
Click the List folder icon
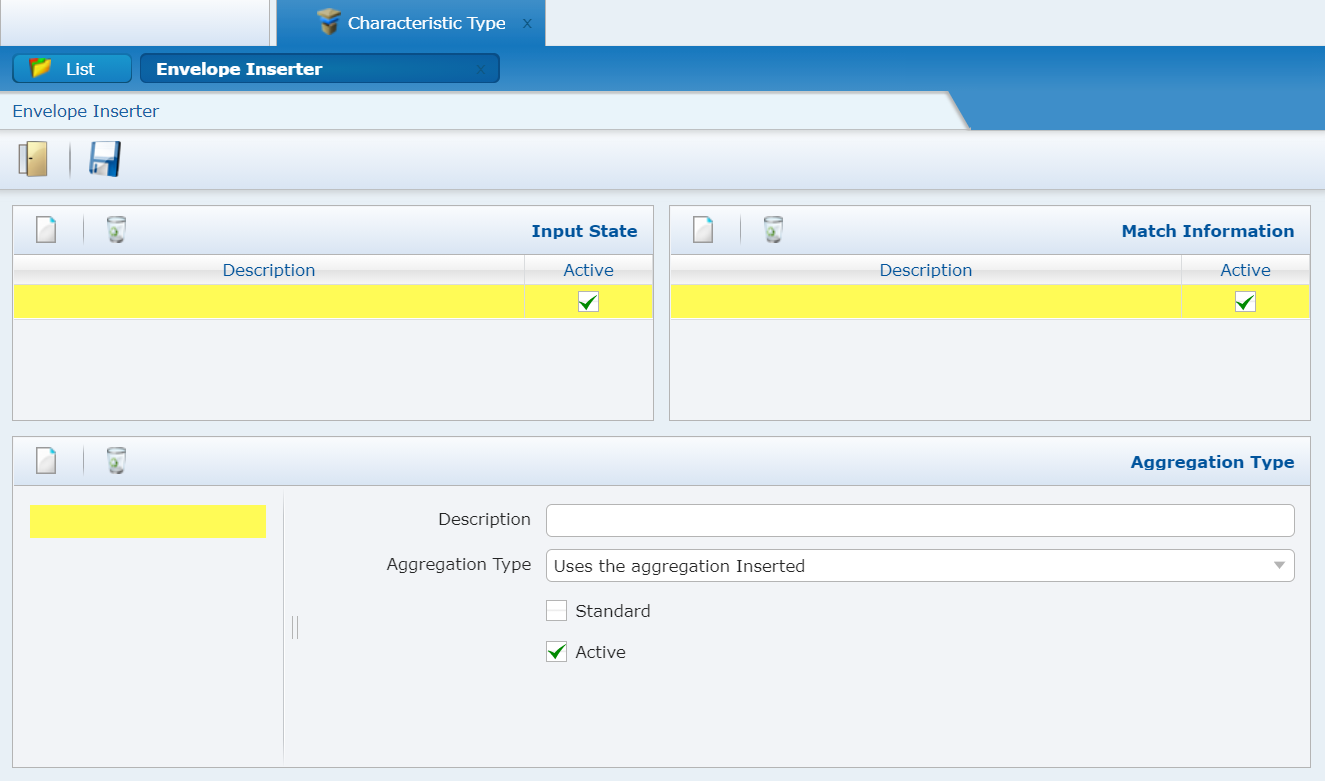click(41, 68)
